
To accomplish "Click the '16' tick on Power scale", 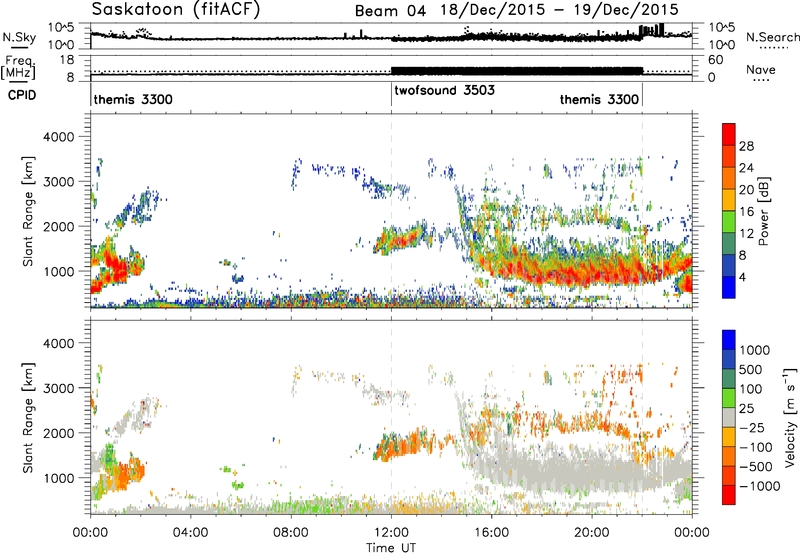I will (x=746, y=212).
